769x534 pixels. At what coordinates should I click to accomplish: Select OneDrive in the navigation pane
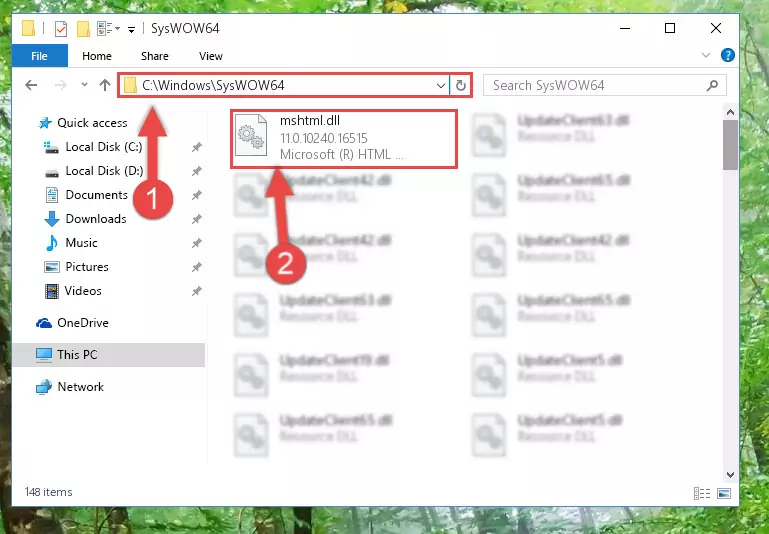click(x=83, y=323)
